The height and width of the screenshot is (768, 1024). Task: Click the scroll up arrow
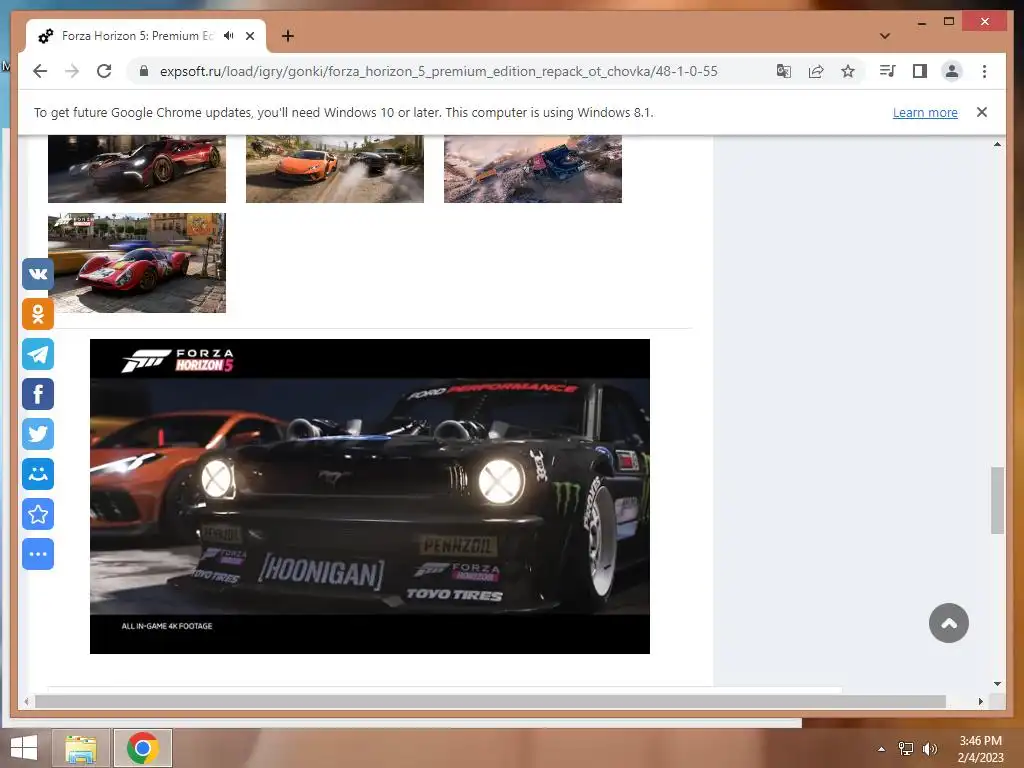pos(997,144)
